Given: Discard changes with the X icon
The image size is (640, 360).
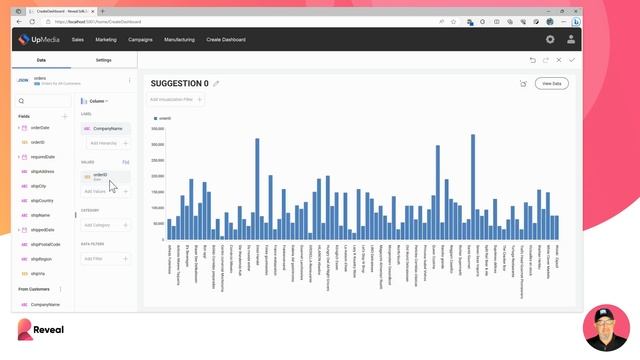Looking at the screenshot, I should 559,60.
